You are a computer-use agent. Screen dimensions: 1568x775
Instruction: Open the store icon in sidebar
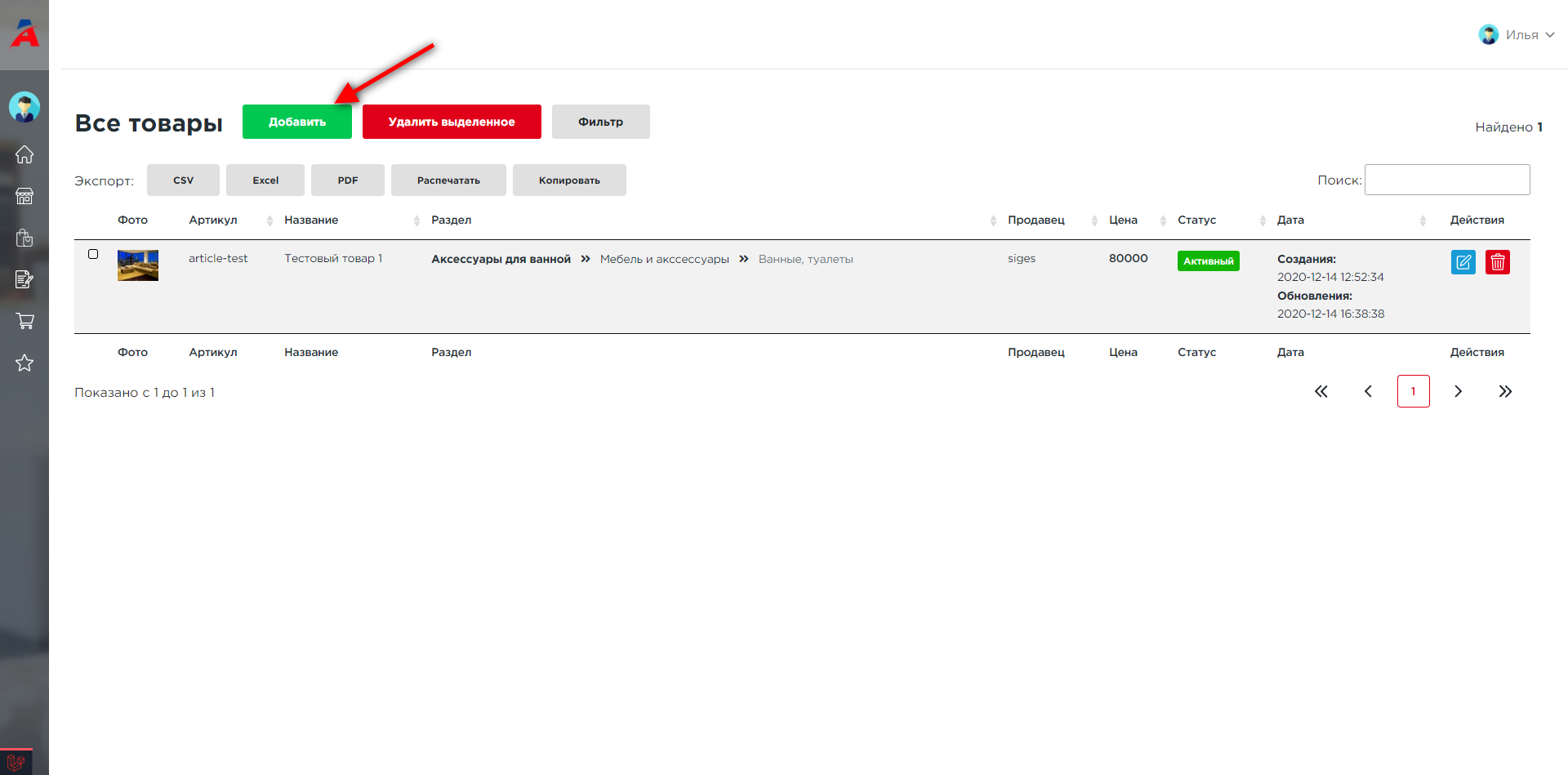tap(24, 196)
